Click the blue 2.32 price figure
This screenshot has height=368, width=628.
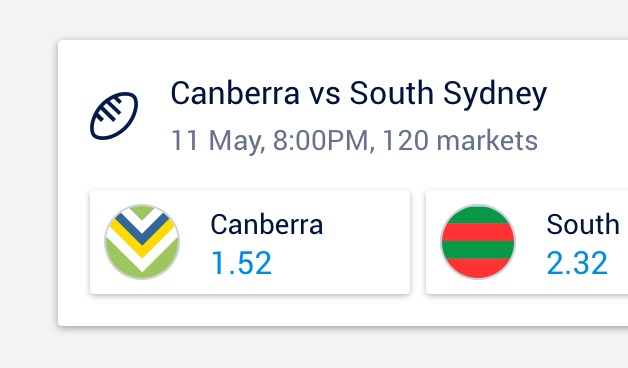click(x=577, y=263)
